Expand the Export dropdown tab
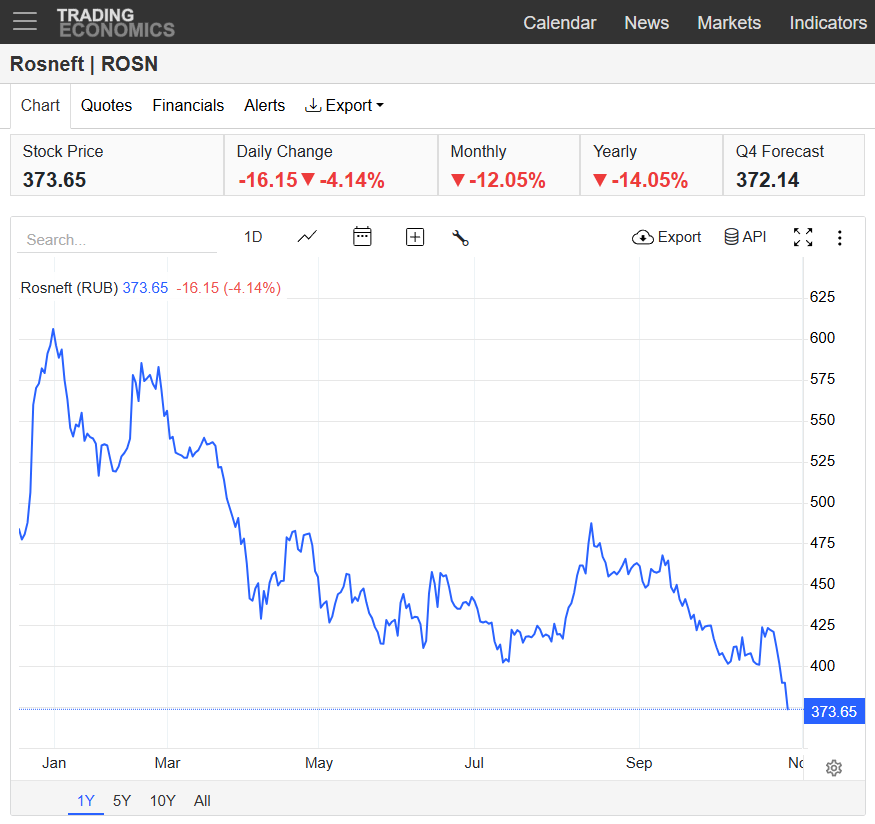 tap(344, 105)
